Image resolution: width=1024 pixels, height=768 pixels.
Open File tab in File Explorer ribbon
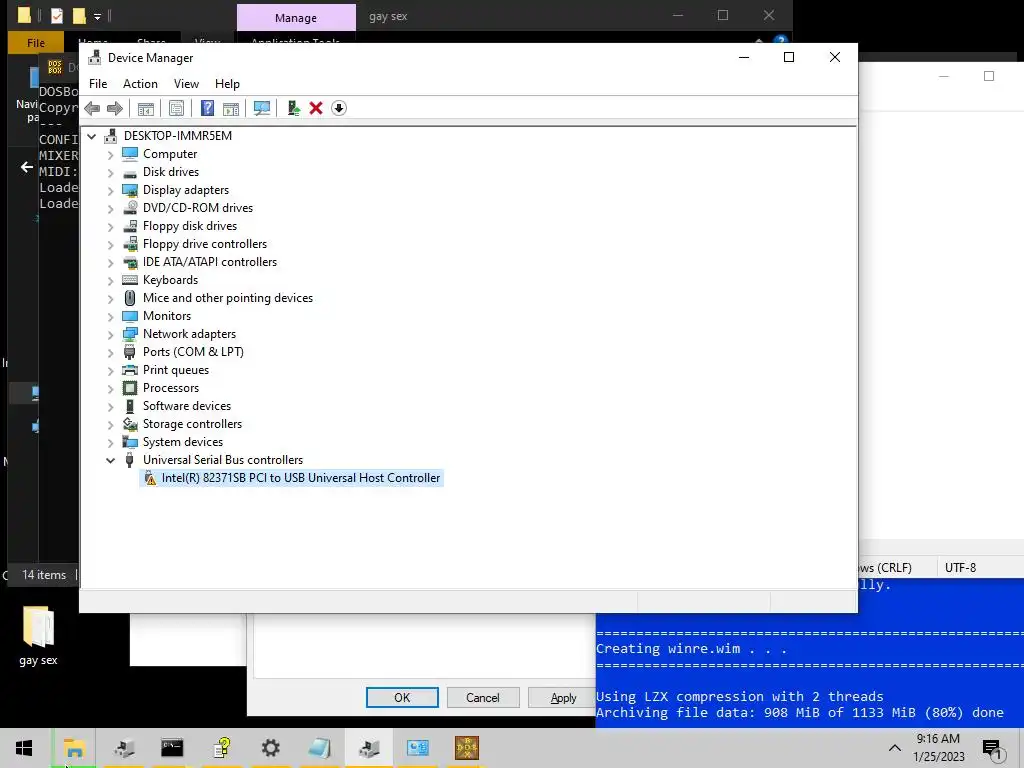(36, 42)
